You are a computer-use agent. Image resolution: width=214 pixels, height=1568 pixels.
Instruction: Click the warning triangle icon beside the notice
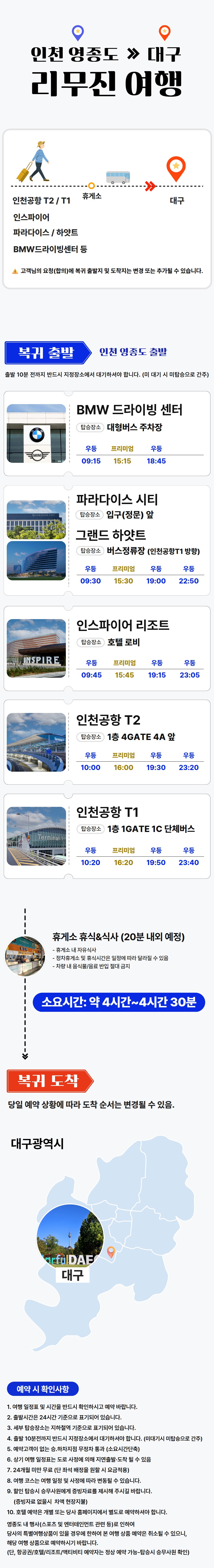click(15, 271)
